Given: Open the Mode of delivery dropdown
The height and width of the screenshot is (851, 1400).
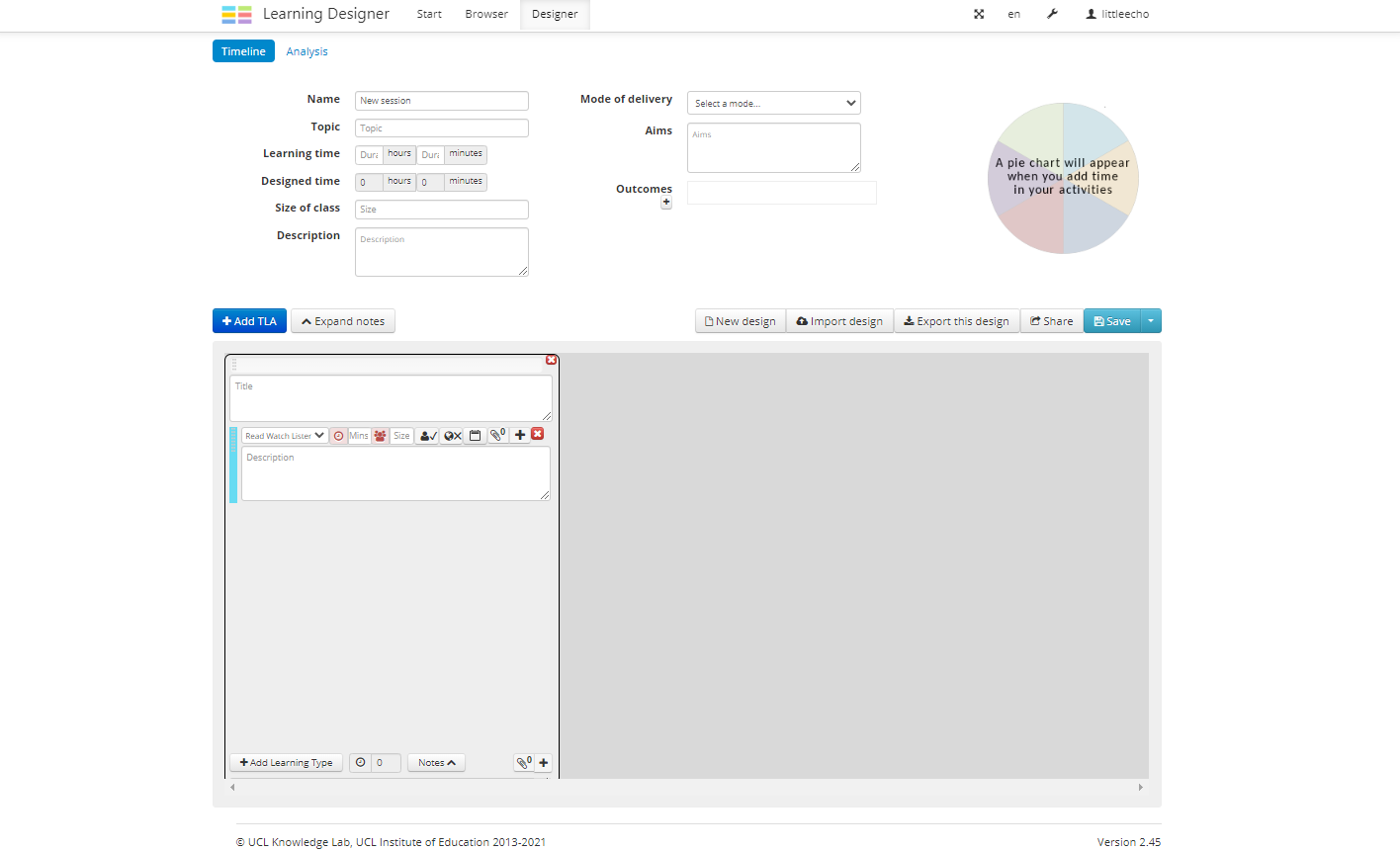Looking at the screenshot, I should [774, 103].
